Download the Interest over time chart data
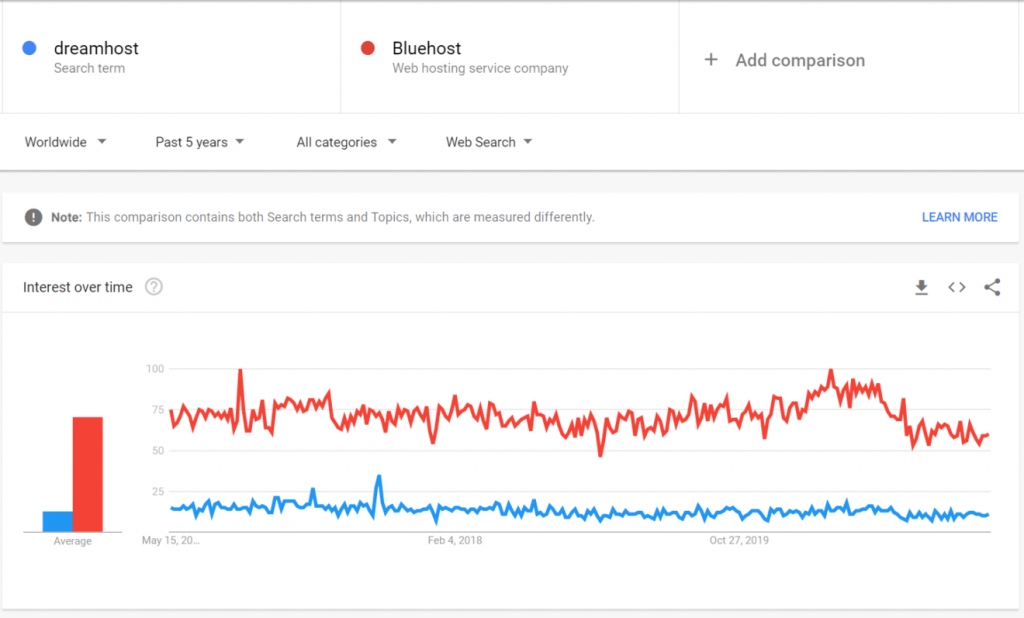The width and height of the screenshot is (1024, 618). (921, 288)
